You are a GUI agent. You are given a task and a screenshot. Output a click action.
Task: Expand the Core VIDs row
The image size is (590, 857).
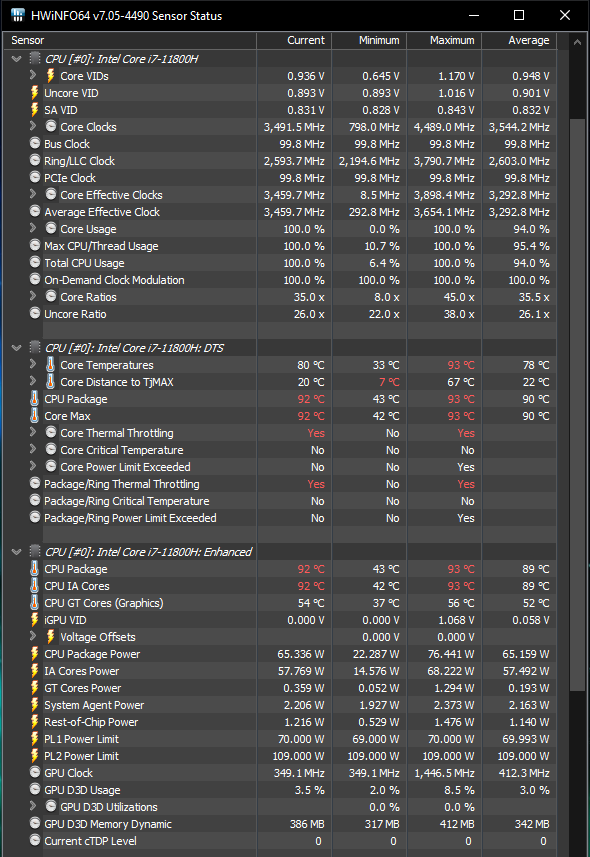coord(33,75)
